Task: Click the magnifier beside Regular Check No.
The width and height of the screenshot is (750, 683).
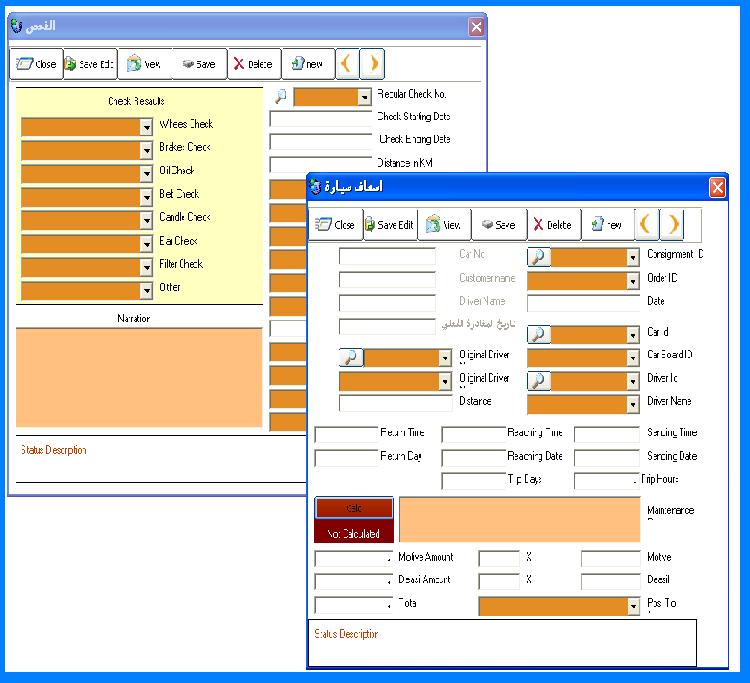Action: (281, 96)
